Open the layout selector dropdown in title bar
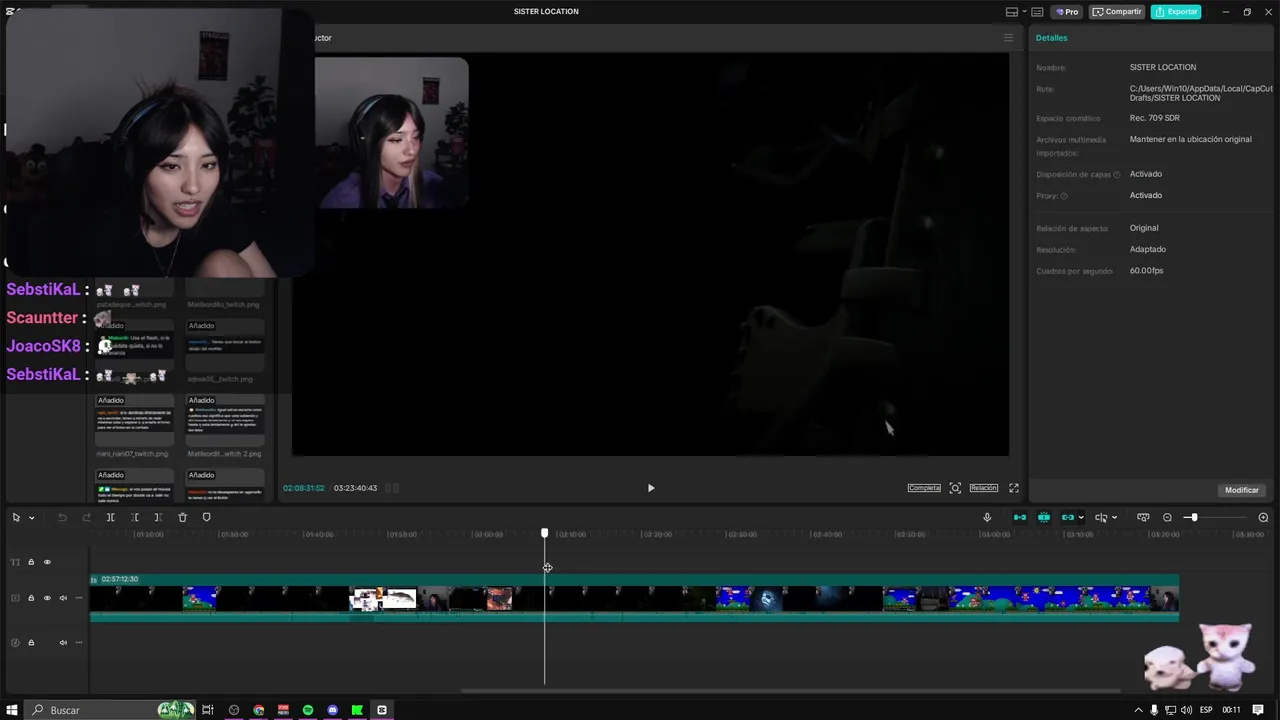This screenshot has width=1280, height=720. point(1015,12)
